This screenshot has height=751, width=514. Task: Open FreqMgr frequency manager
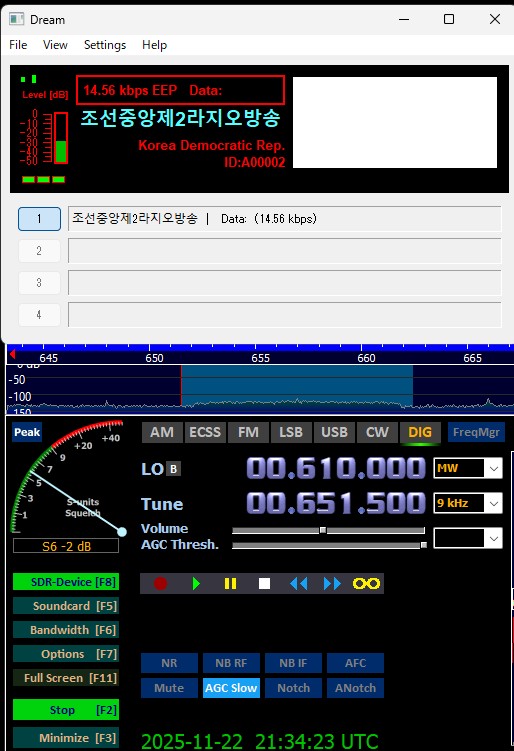(476, 432)
